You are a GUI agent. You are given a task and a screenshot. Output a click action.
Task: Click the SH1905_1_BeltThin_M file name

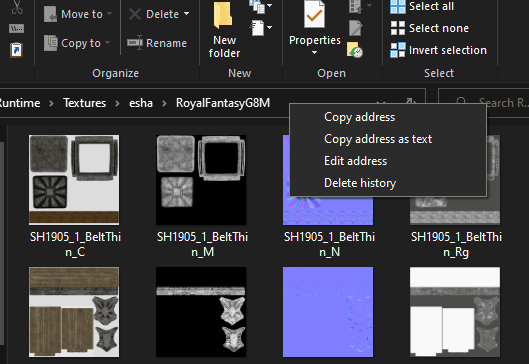click(202, 244)
